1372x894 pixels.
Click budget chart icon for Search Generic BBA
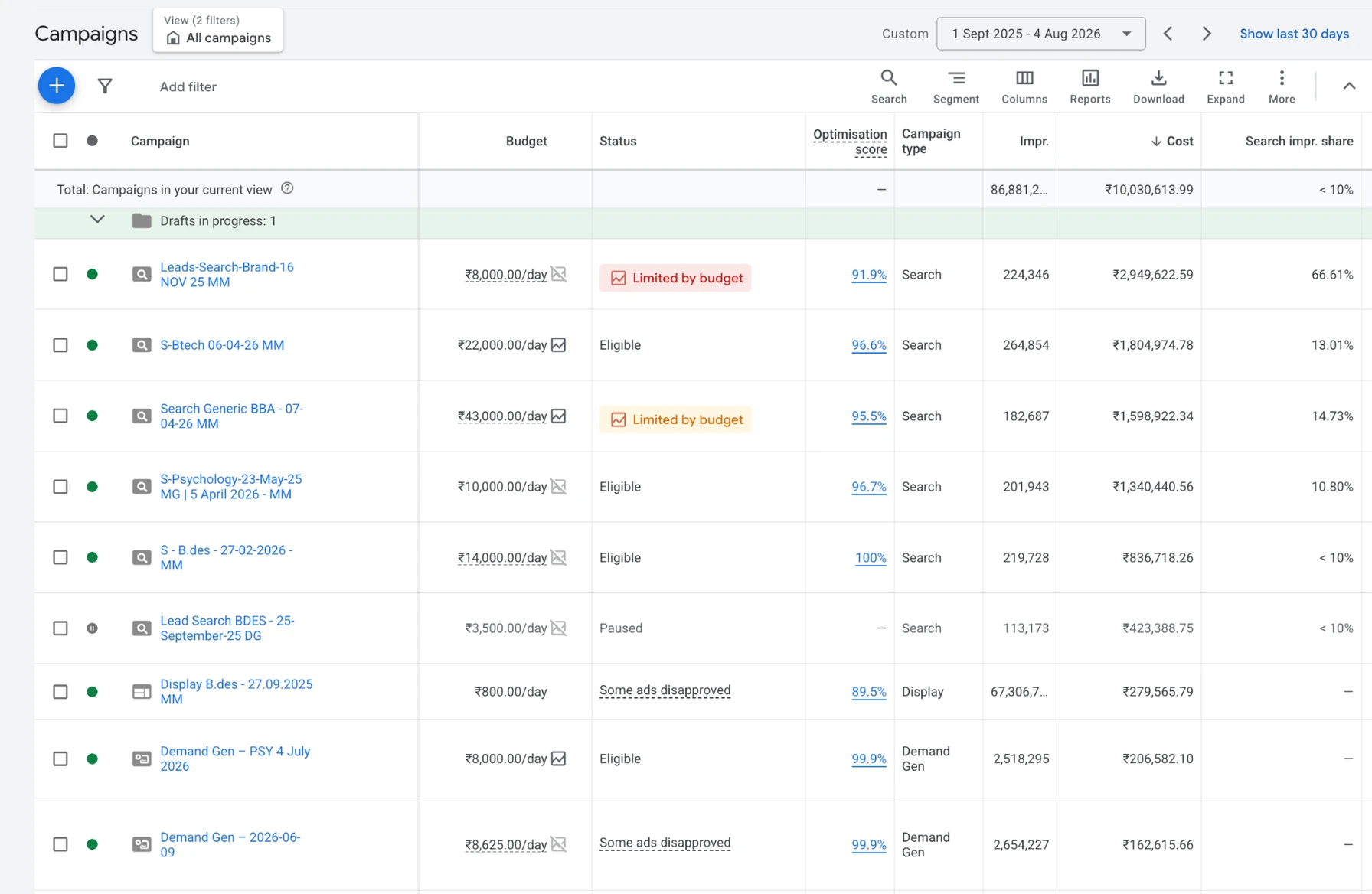[559, 416]
